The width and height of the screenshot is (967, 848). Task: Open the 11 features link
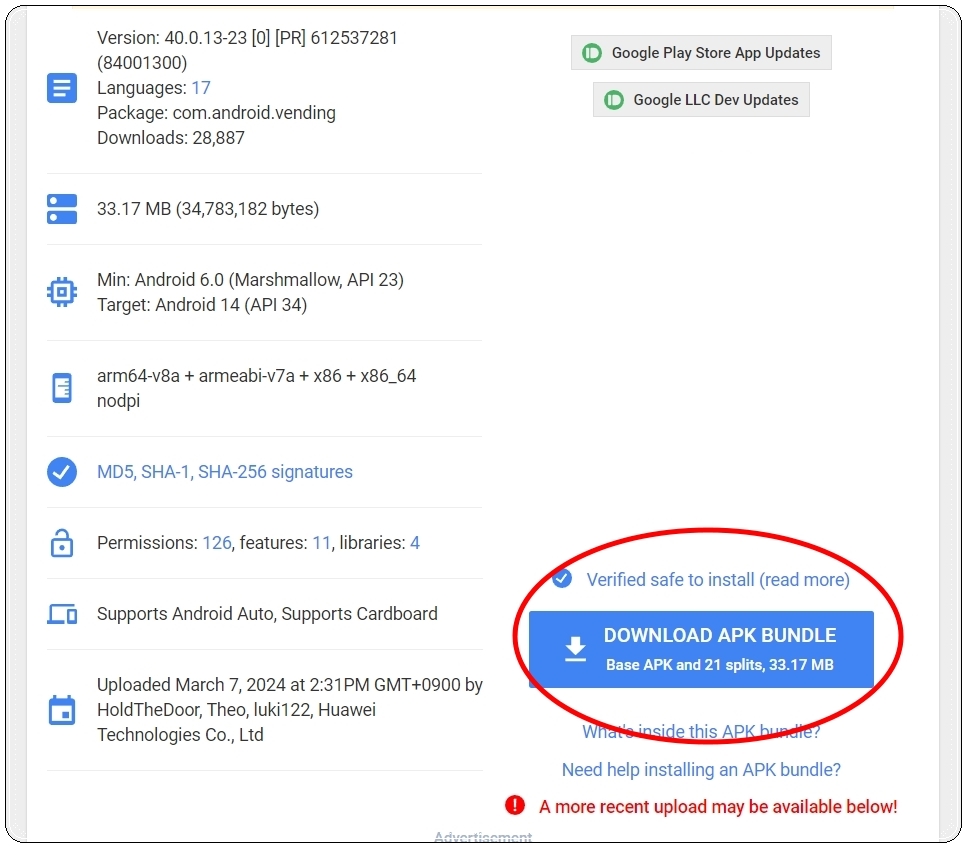coord(321,543)
